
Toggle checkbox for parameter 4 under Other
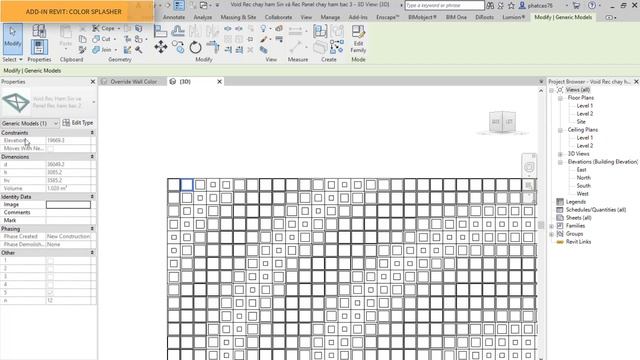(50, 284)
